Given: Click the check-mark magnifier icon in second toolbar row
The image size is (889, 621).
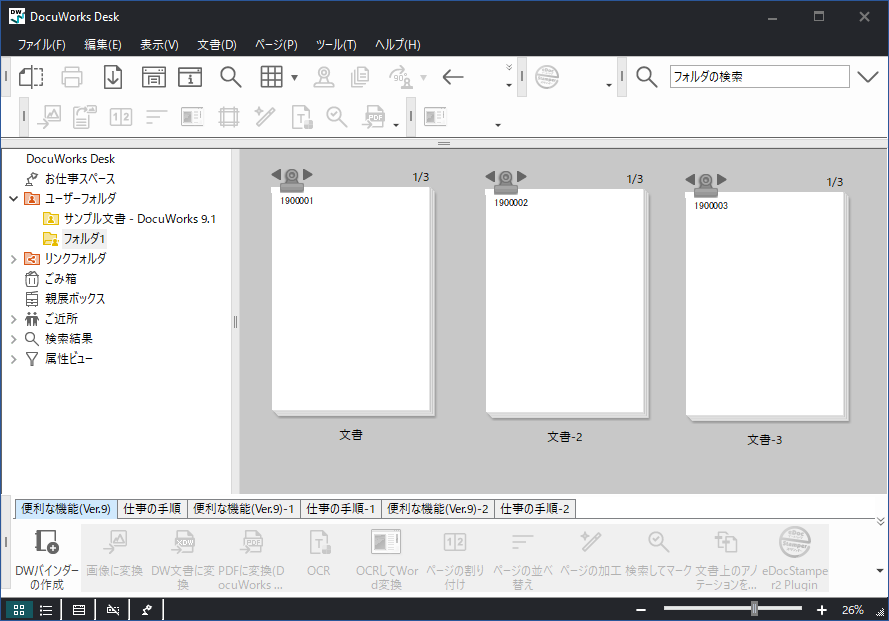Looking at the screenshot, I should tap(337, 117).
